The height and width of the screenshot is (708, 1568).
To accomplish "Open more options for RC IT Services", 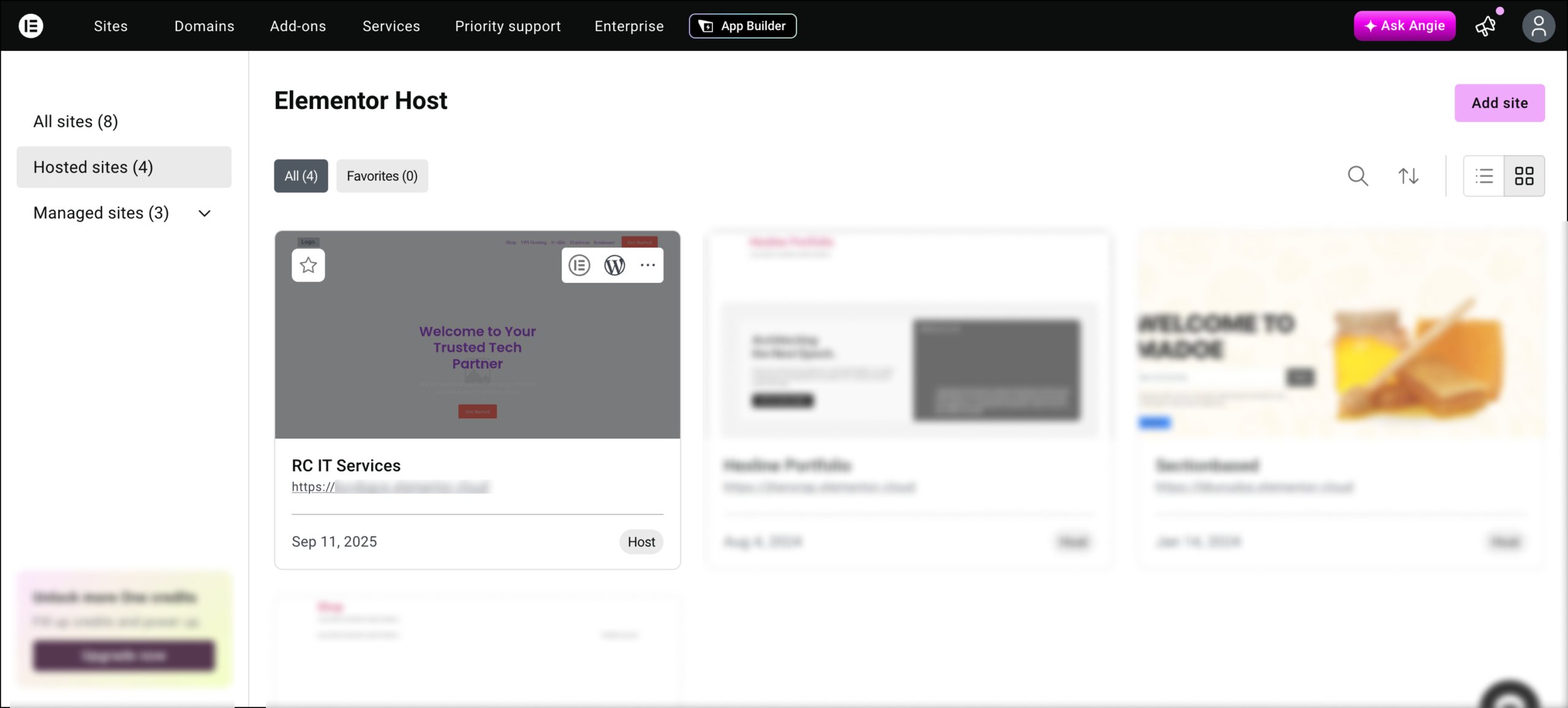I will [647, 265].
